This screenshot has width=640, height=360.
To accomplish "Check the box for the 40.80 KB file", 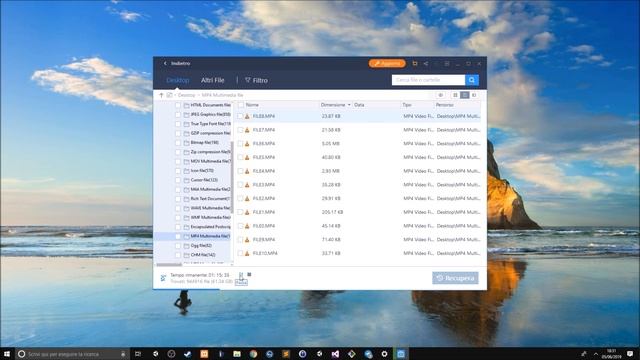I will click(x=240, y=157).
